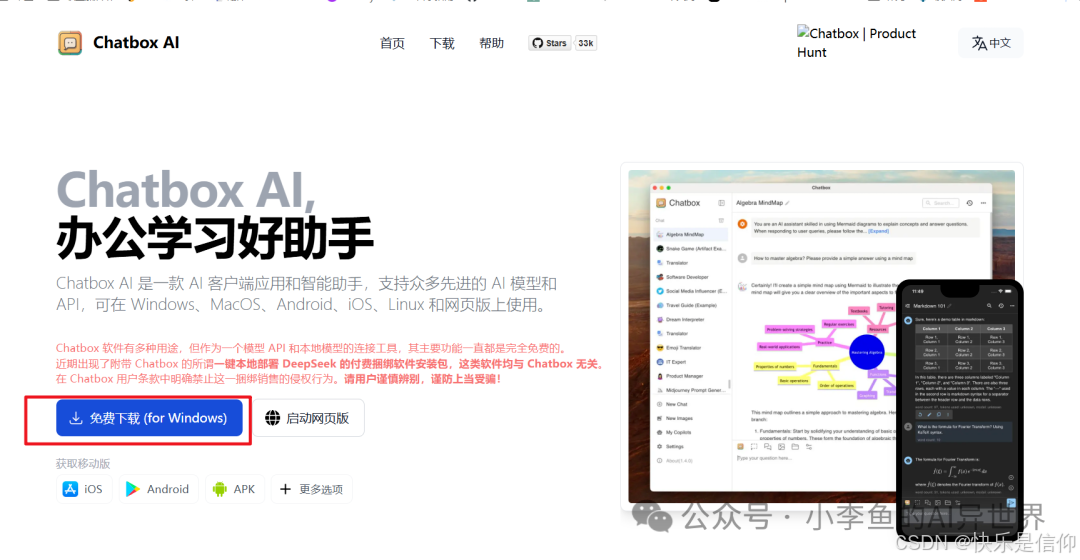
Task: Click the plus icon beside 更多选项
Action: [285, 489]
